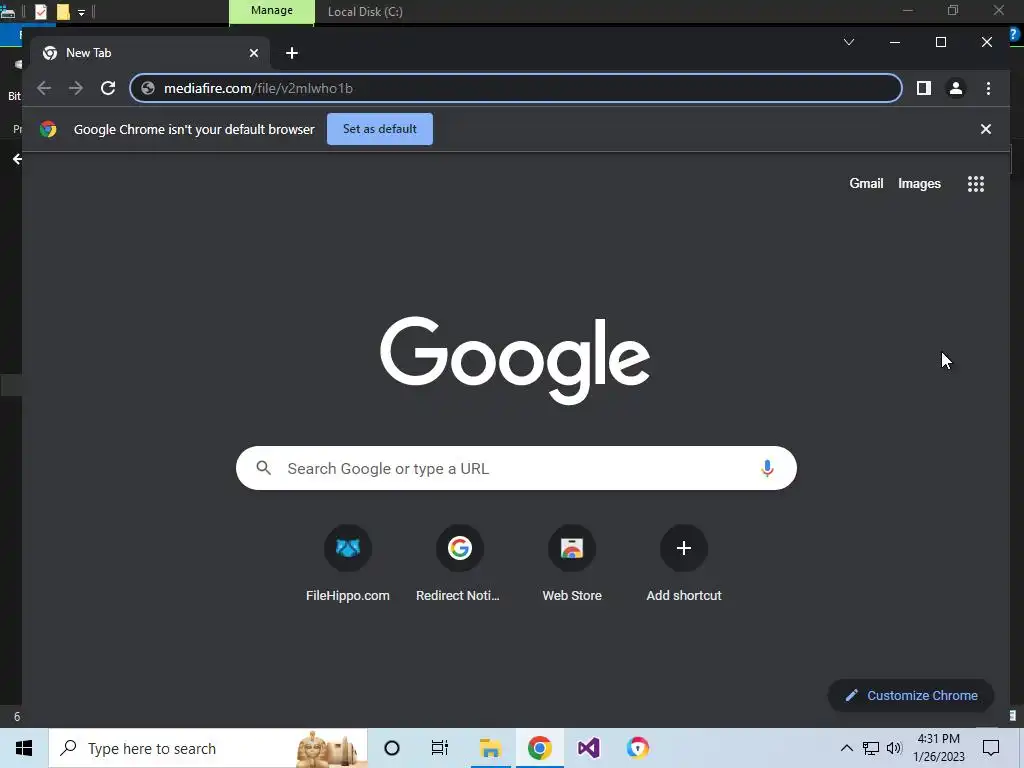The height and width of the screenshot is (768, 1024).
Task: Click the Google search box
Action: click(516, 468)
